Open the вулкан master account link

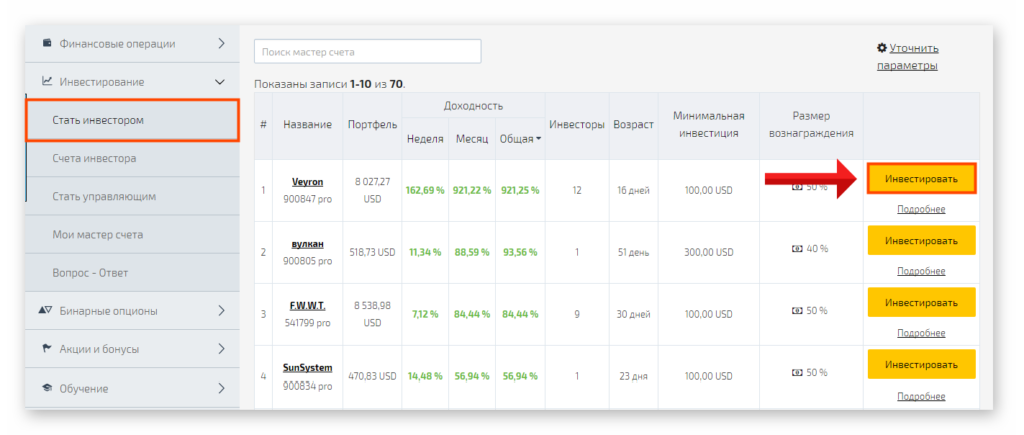click(x=307, y=244)
